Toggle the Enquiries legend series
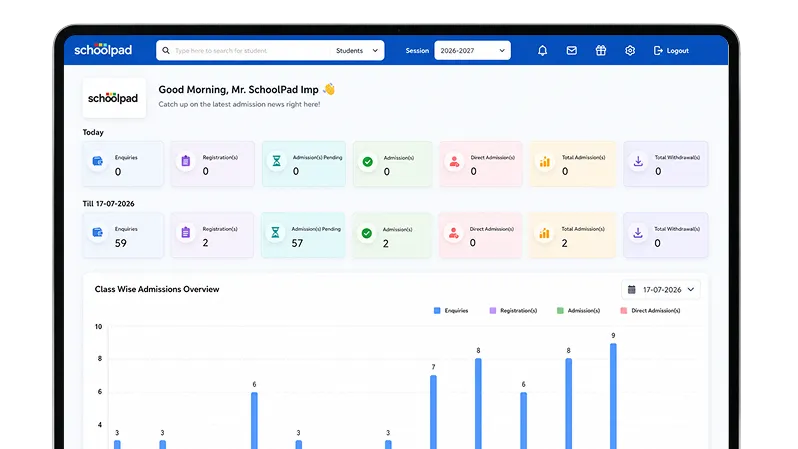798x449 pixels. (x=451, y=311)
